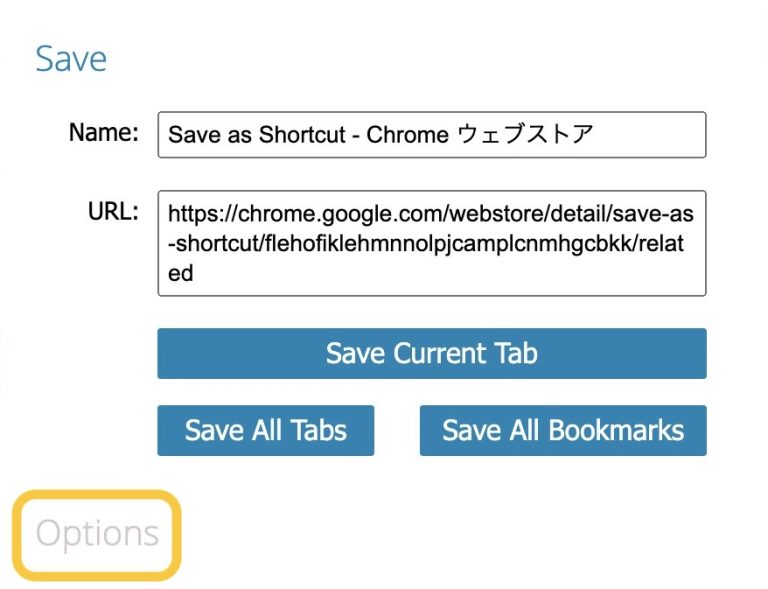768x589 pixels.
Task: Click the trailing "ed" on URL's last line
Action: point(181,273)
